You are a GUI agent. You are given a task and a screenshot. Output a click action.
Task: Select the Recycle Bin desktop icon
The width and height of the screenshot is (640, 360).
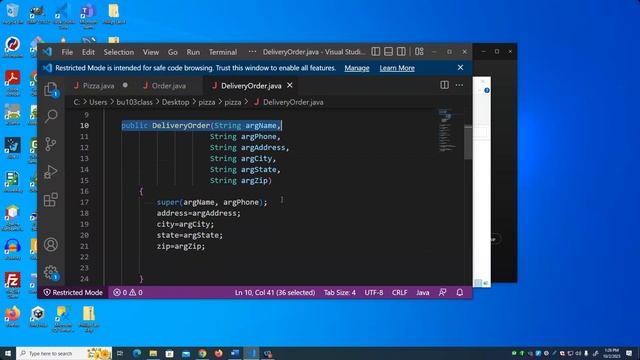pos(12,14)
